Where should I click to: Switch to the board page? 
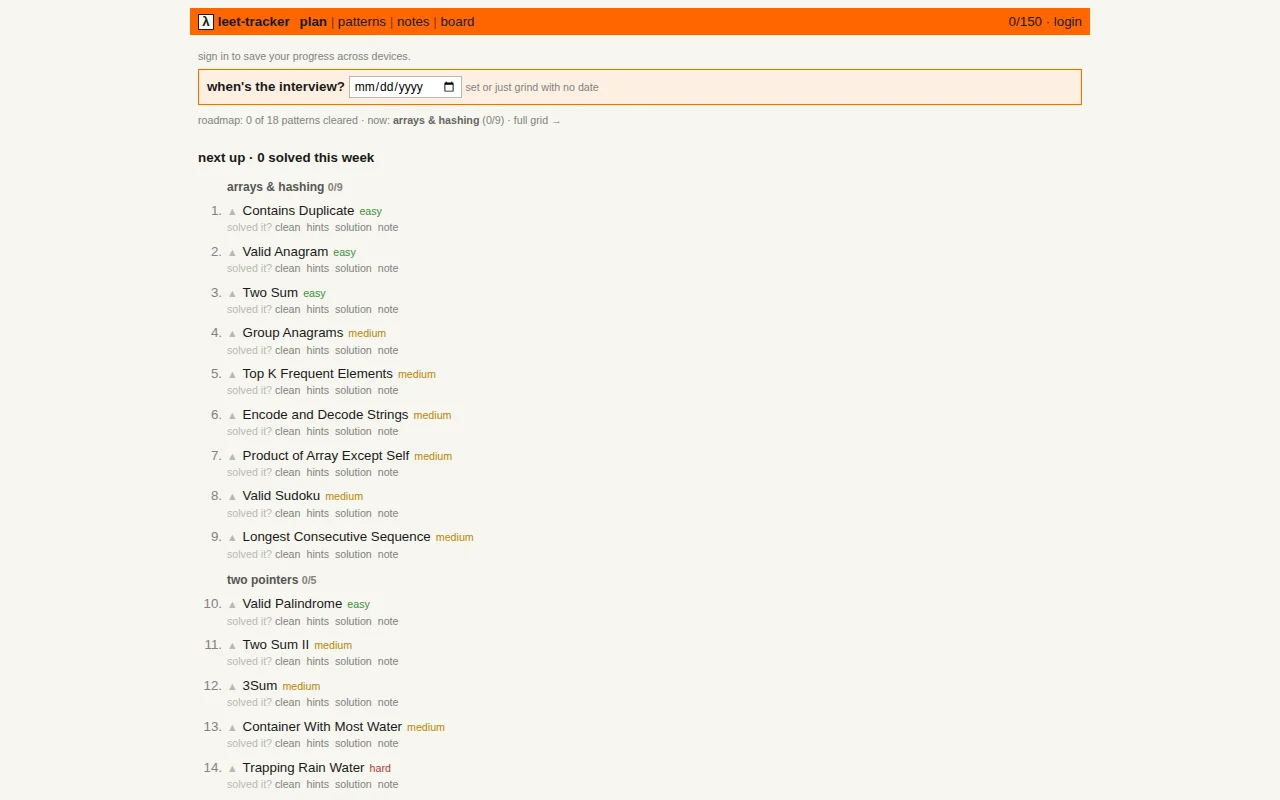(458, 22)
